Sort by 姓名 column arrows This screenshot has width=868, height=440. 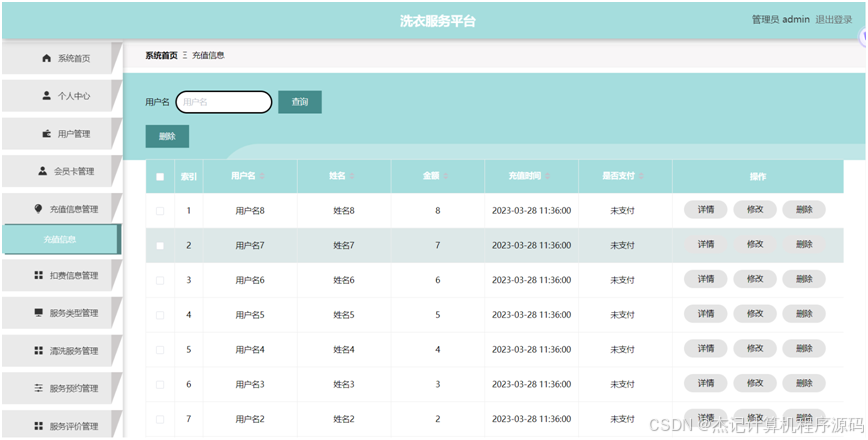coord(352,176)
